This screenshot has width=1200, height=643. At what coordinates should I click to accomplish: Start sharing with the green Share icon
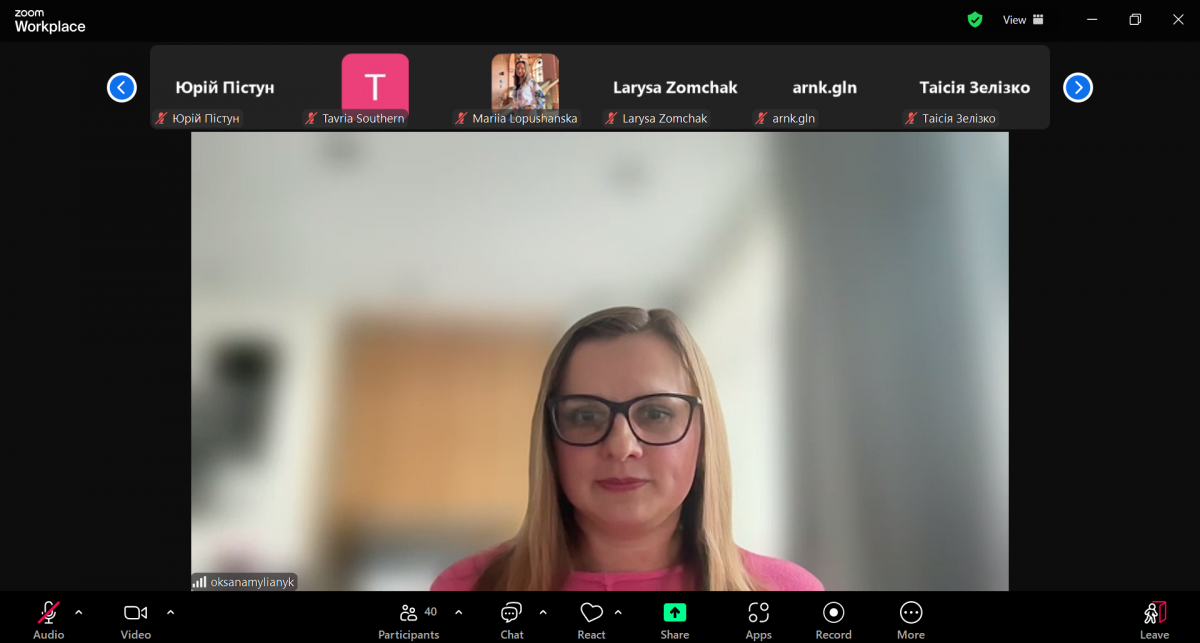click(x=675, y=613)
